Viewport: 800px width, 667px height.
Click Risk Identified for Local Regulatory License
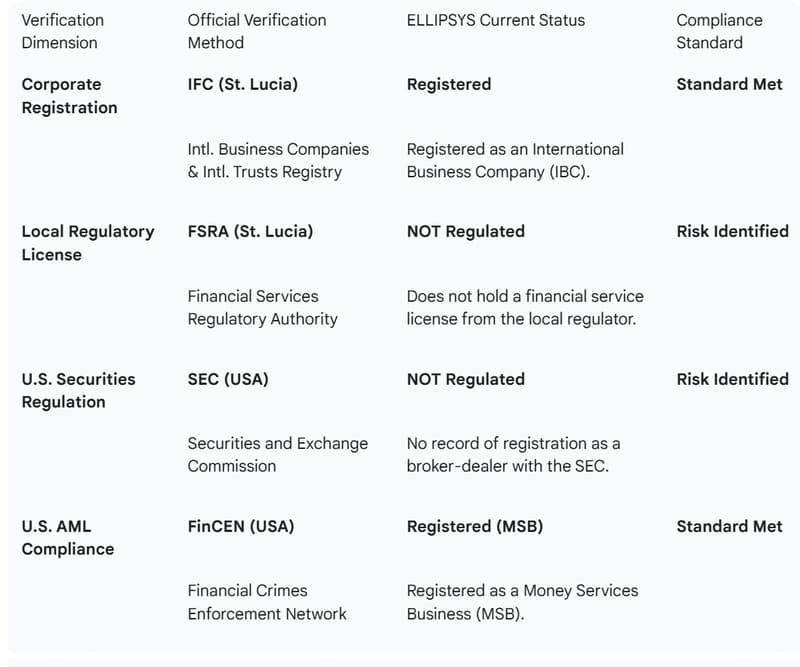pyautogui.click(x=732, y=231)
